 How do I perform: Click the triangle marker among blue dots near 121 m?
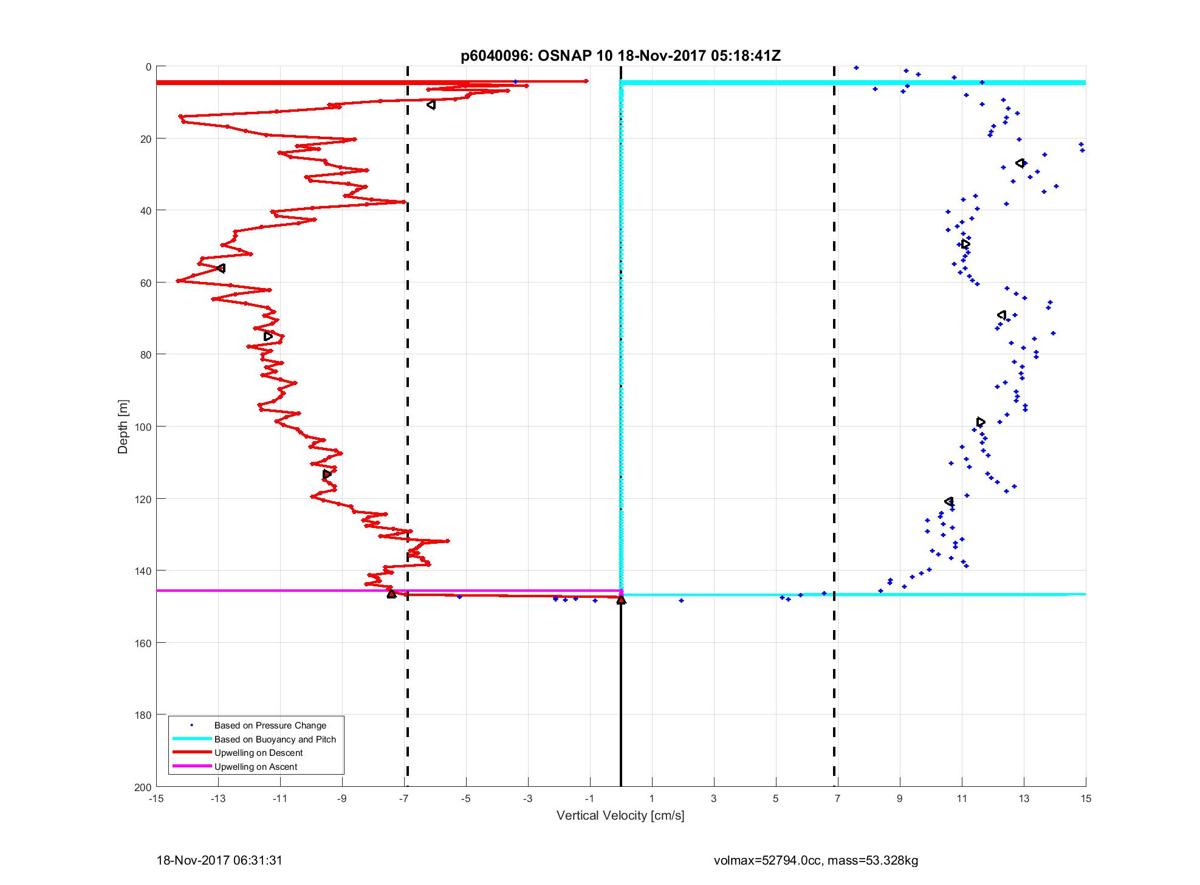(949, 502)
